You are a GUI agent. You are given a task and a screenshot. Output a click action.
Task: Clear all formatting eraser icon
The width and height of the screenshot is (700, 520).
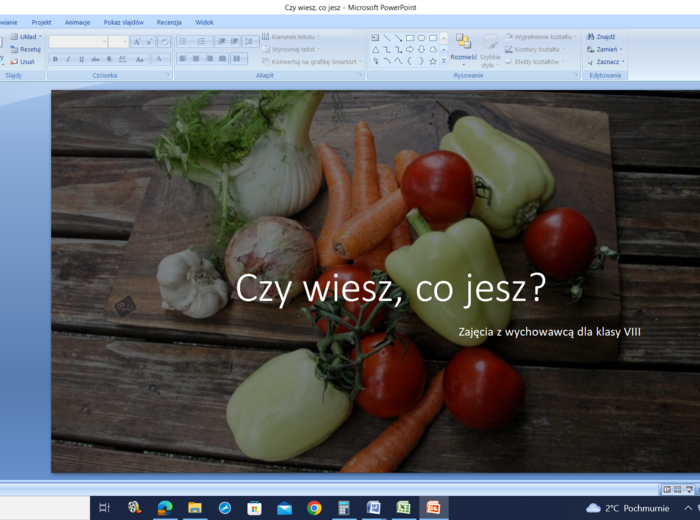tap(164, 42)
